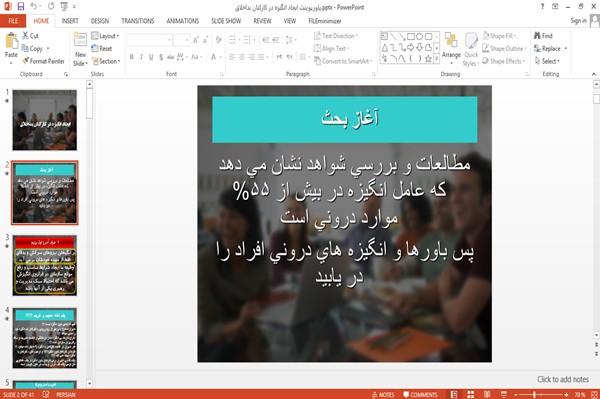Open the TRANSITIONS ribbon tab

138,21
